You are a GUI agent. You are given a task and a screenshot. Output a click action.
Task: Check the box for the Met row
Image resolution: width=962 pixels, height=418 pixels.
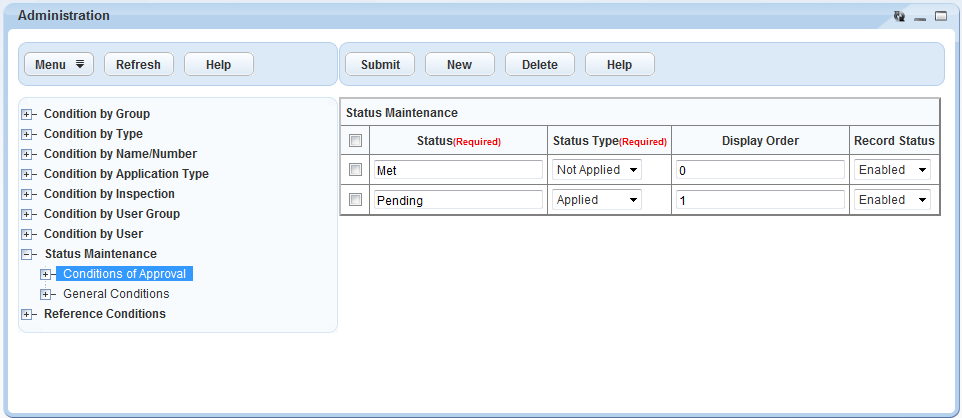[x=355, y=170]
